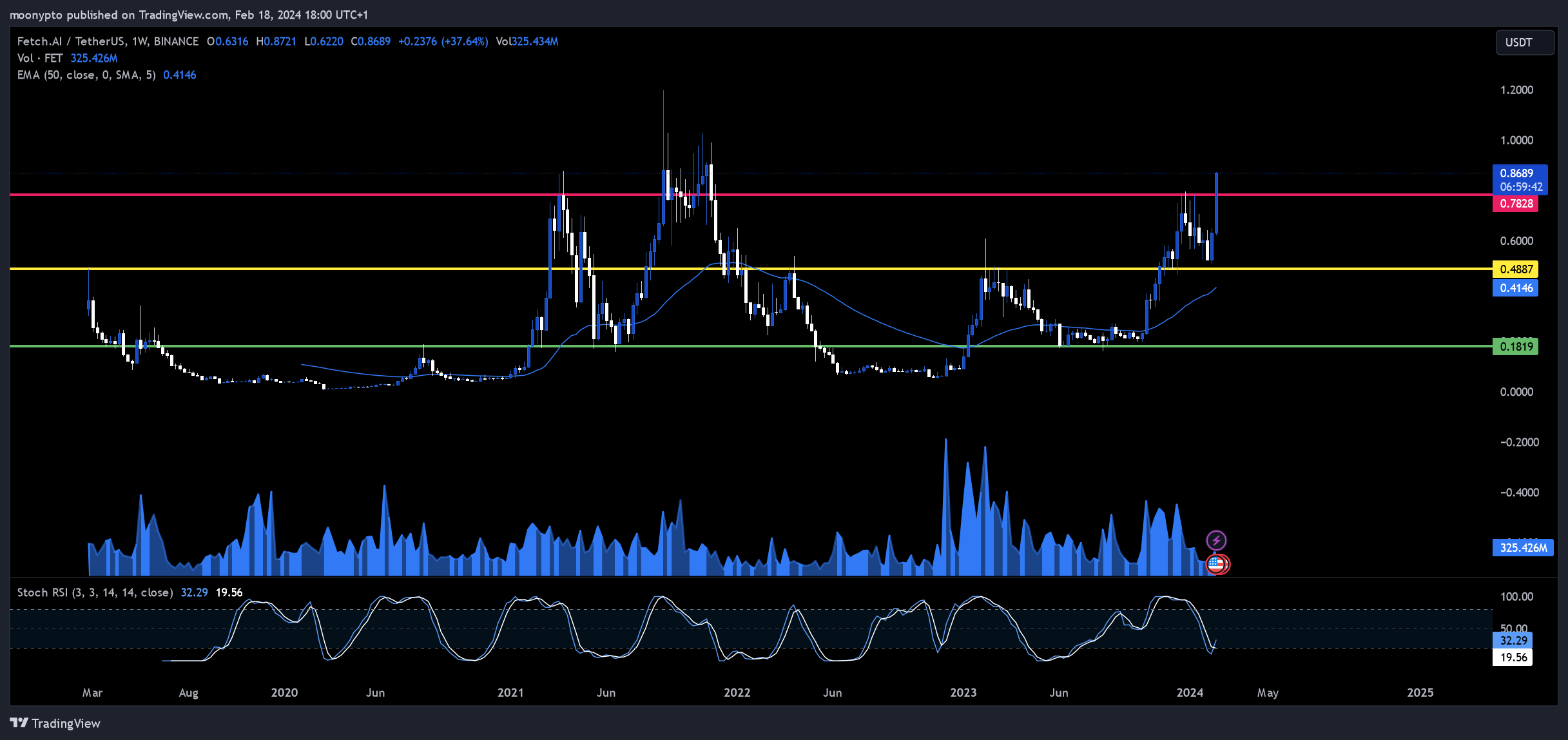Click the yellow 0.4887 price label

point(1516,269)
